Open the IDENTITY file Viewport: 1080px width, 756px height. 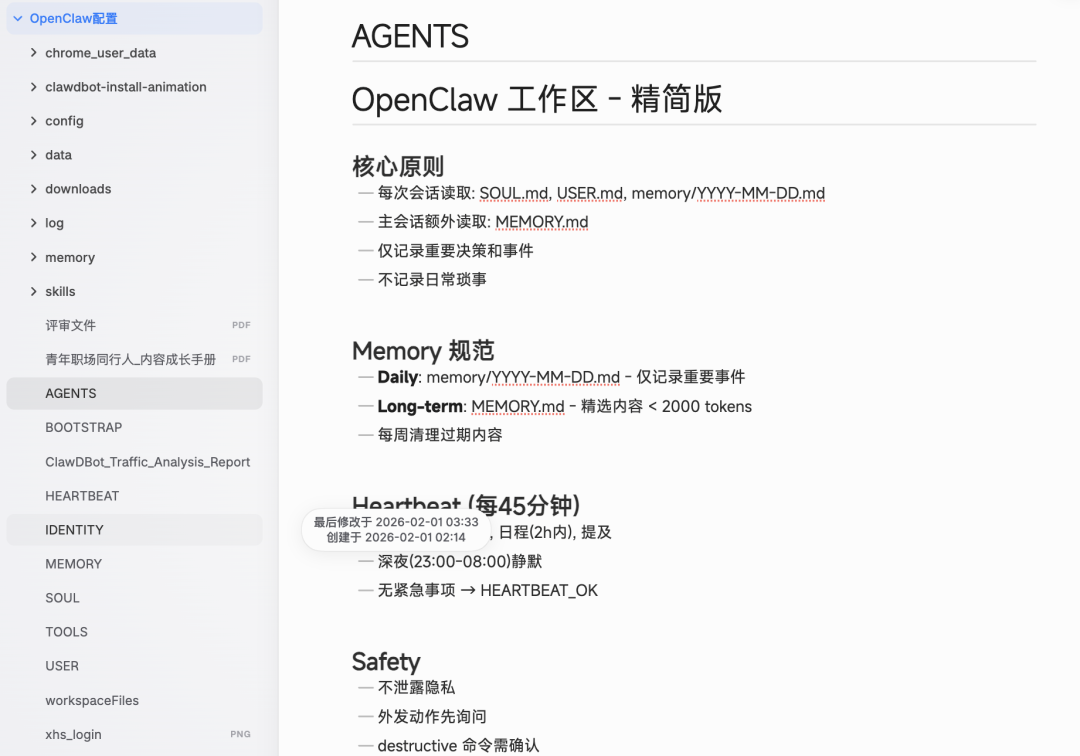[x=75, y=529]
